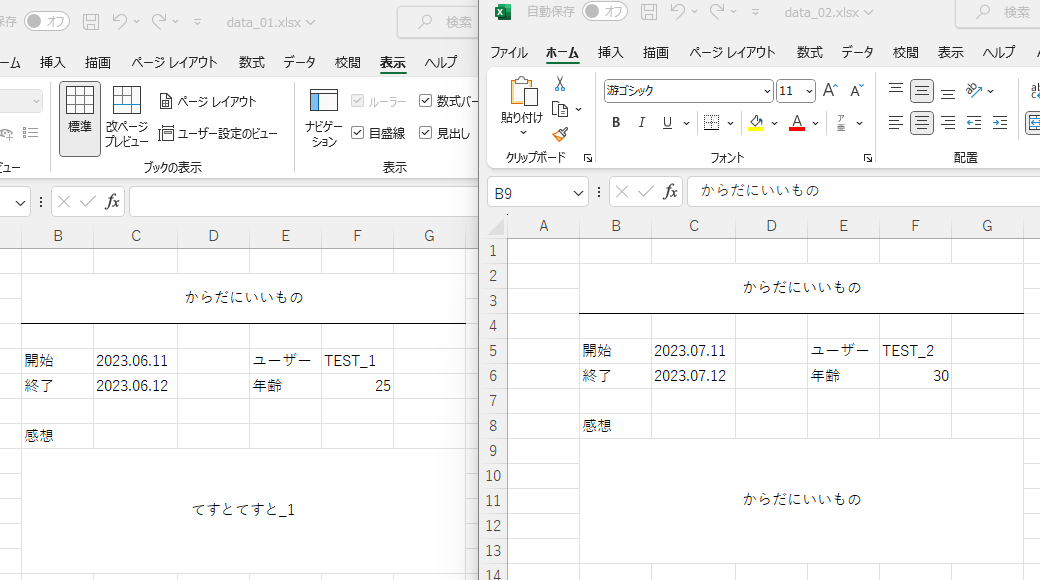Click the ナビゲーション pane icon
This screenshot has height=580, width=1040.
pos(324,118)
